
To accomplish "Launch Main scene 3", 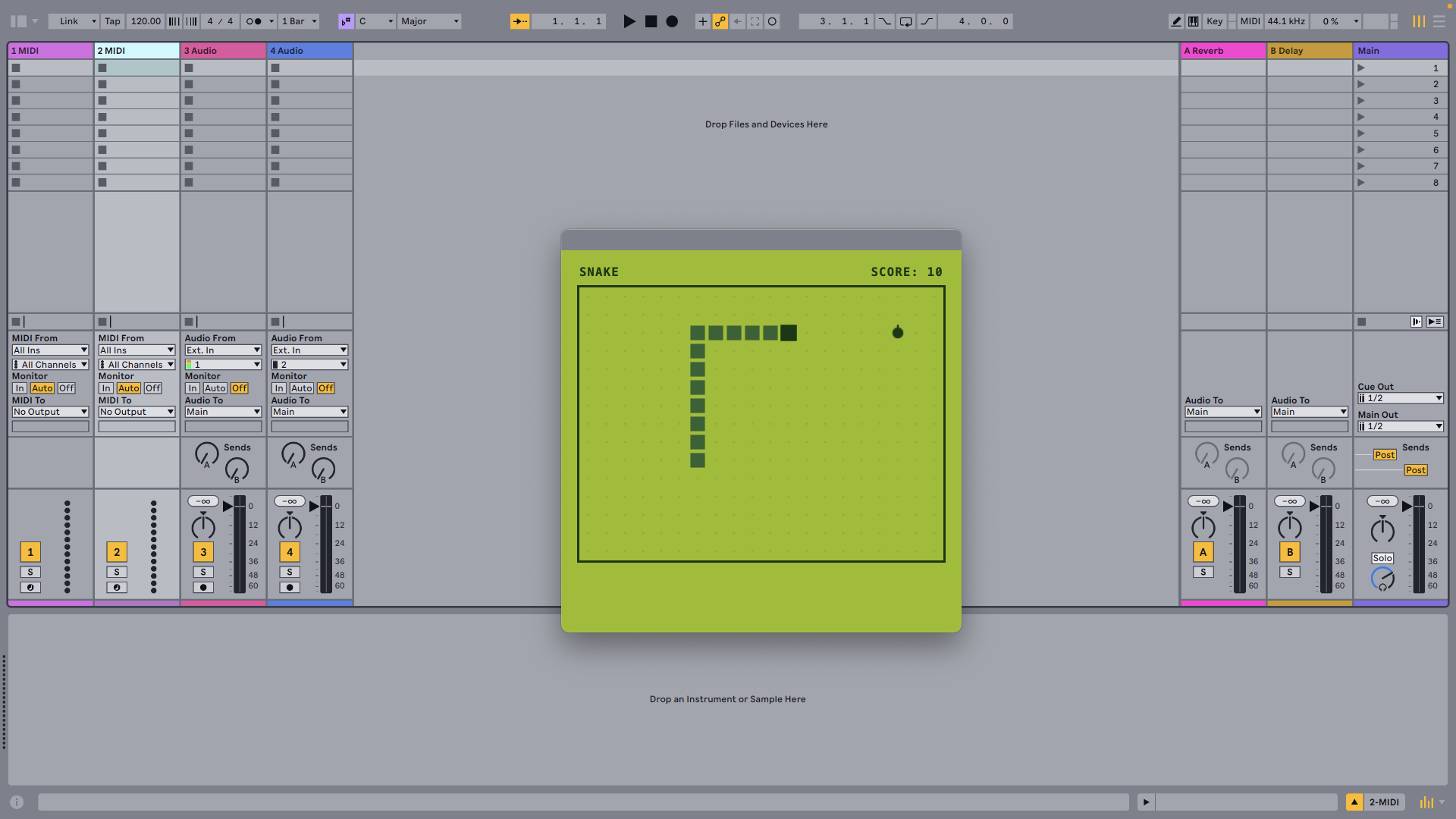I will point(1360,101).
